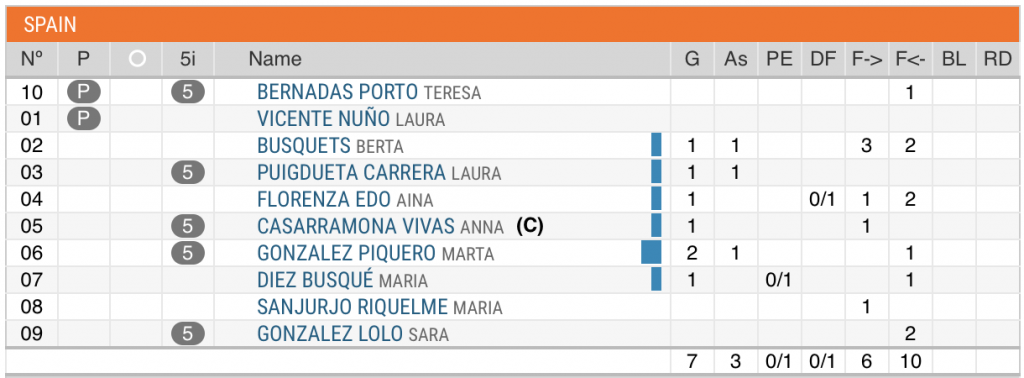Screen dimensions: 1024x378
Task: Click the P badge for Bernadas Porto
Action: [84, 92]
